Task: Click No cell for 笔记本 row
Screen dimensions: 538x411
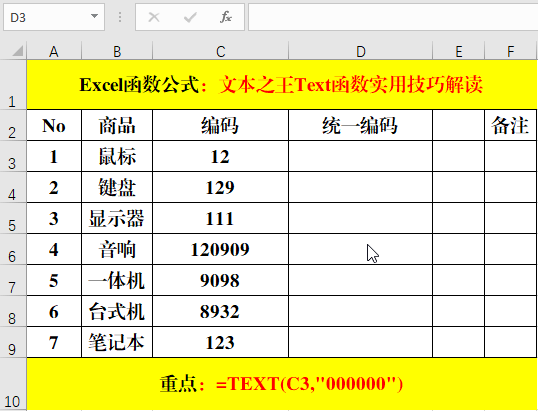Action: (54, 342)
